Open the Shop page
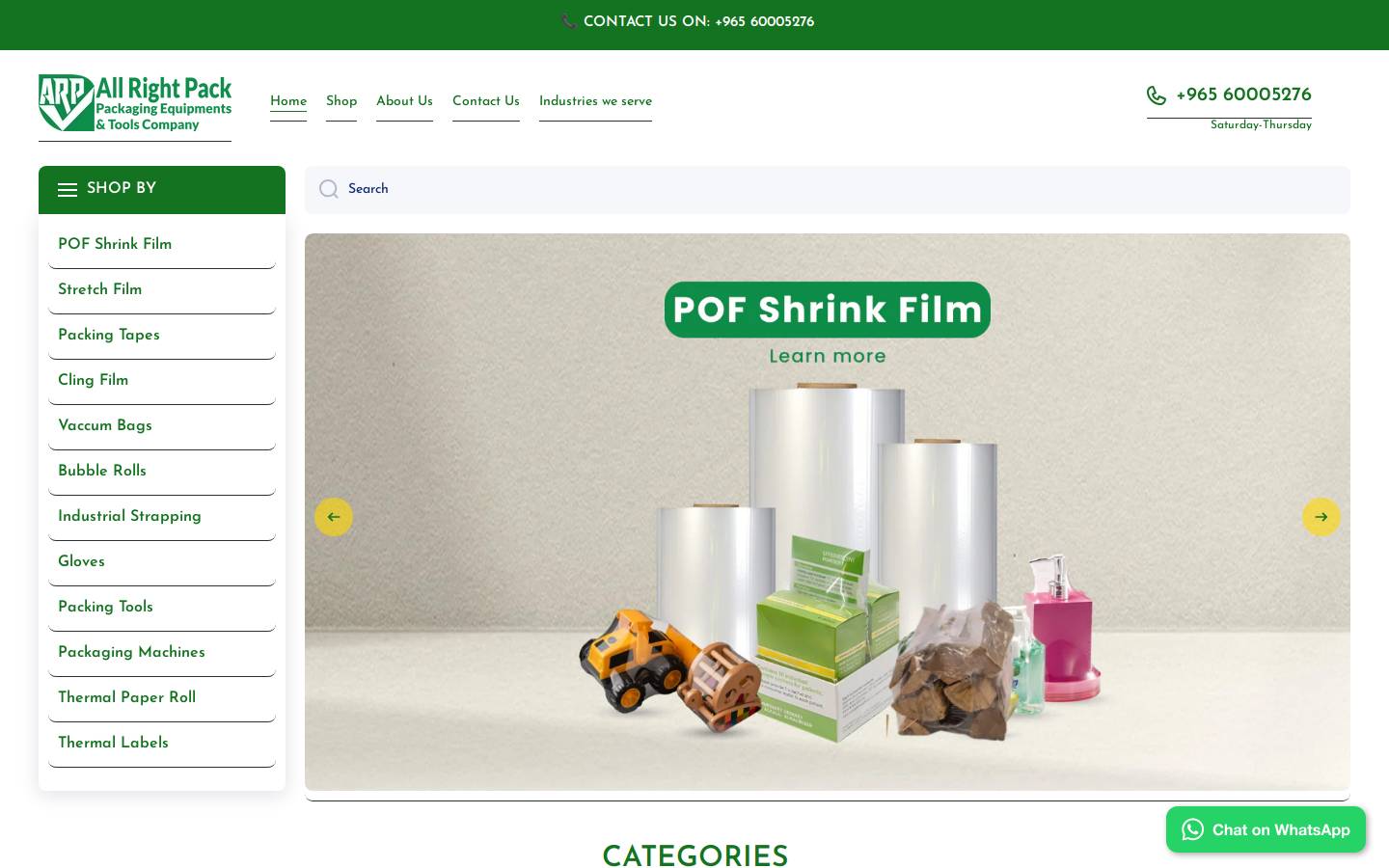The width and height of the screenshot is (1389, 868). [x=341, y=101]
